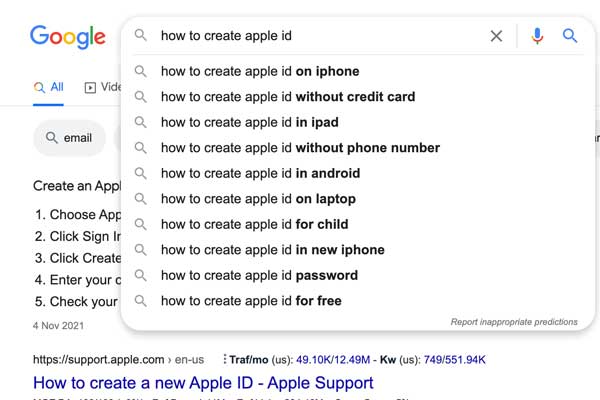Select suggestion 'in android'

[x=260, y=173]
